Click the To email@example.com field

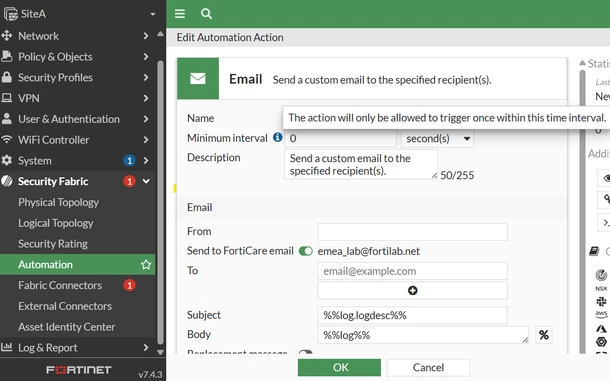[x=412, y=271]
